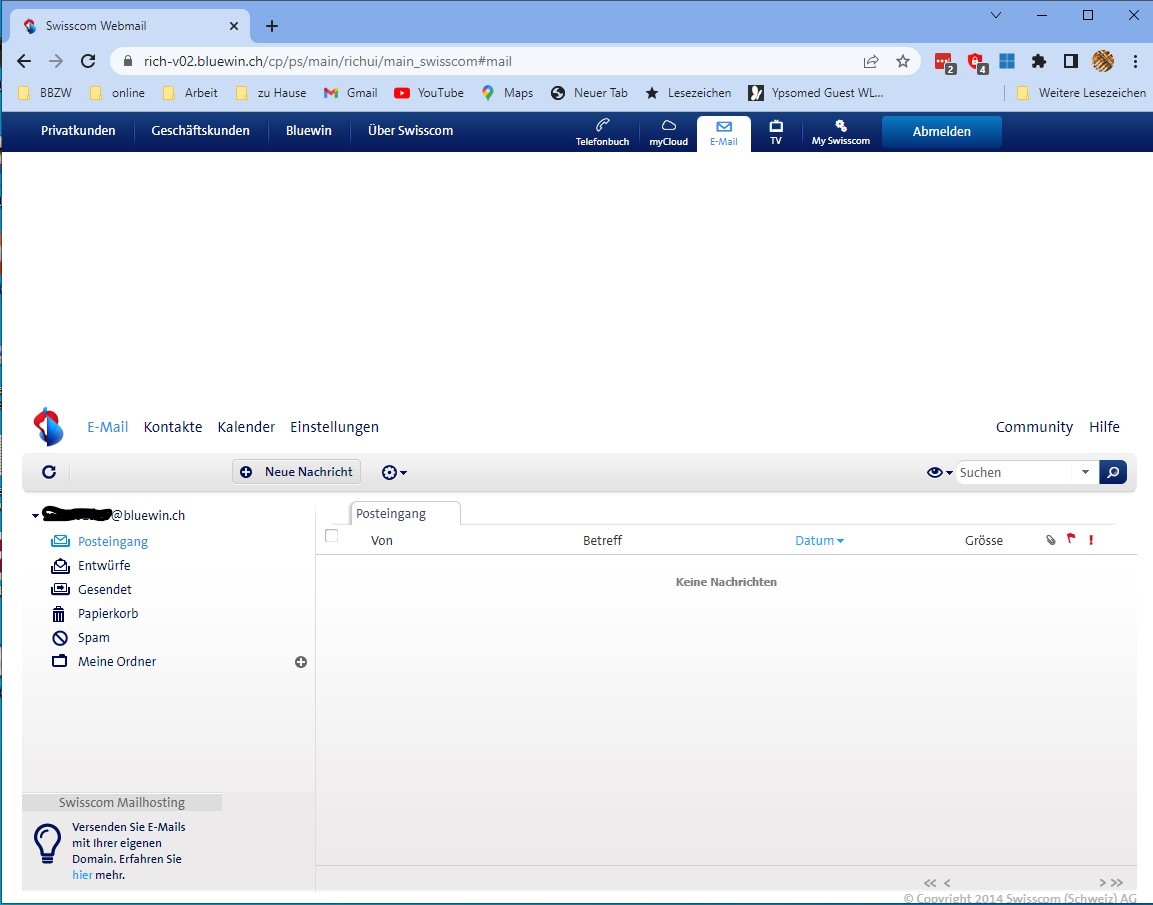Viewport: 1153px width, 905px height.
Task: Open the eye view options dropdown
Action: pos(939,472)
